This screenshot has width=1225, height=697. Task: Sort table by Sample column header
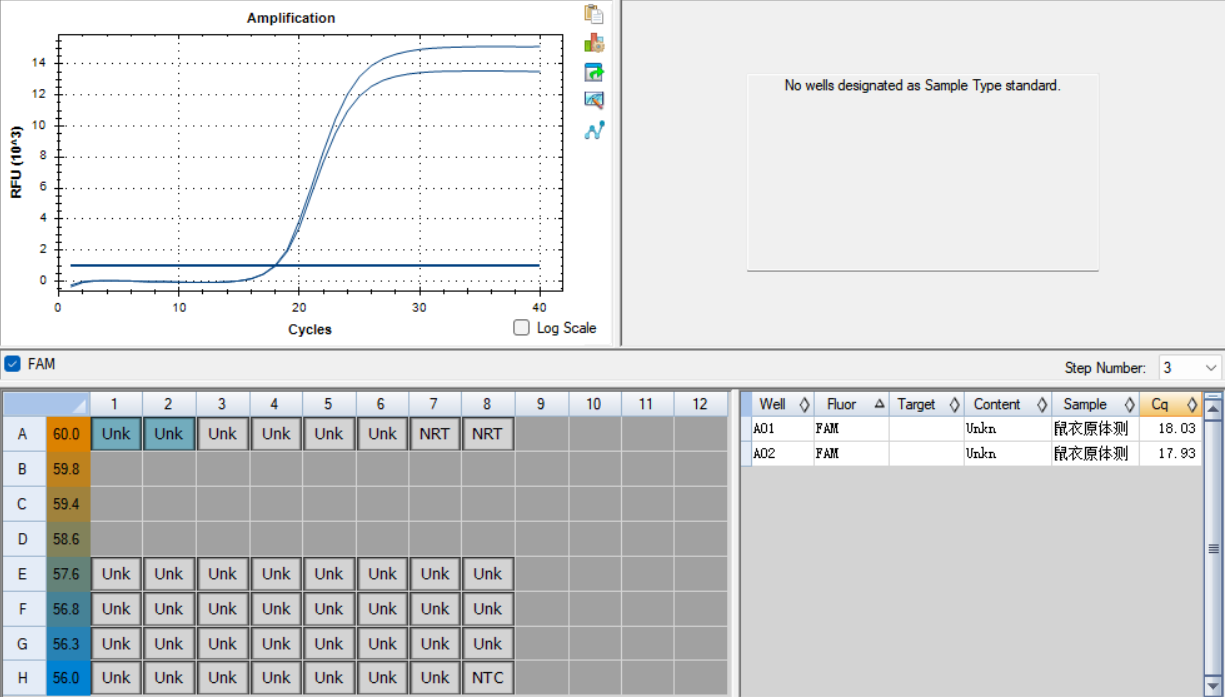(1095, 404)
